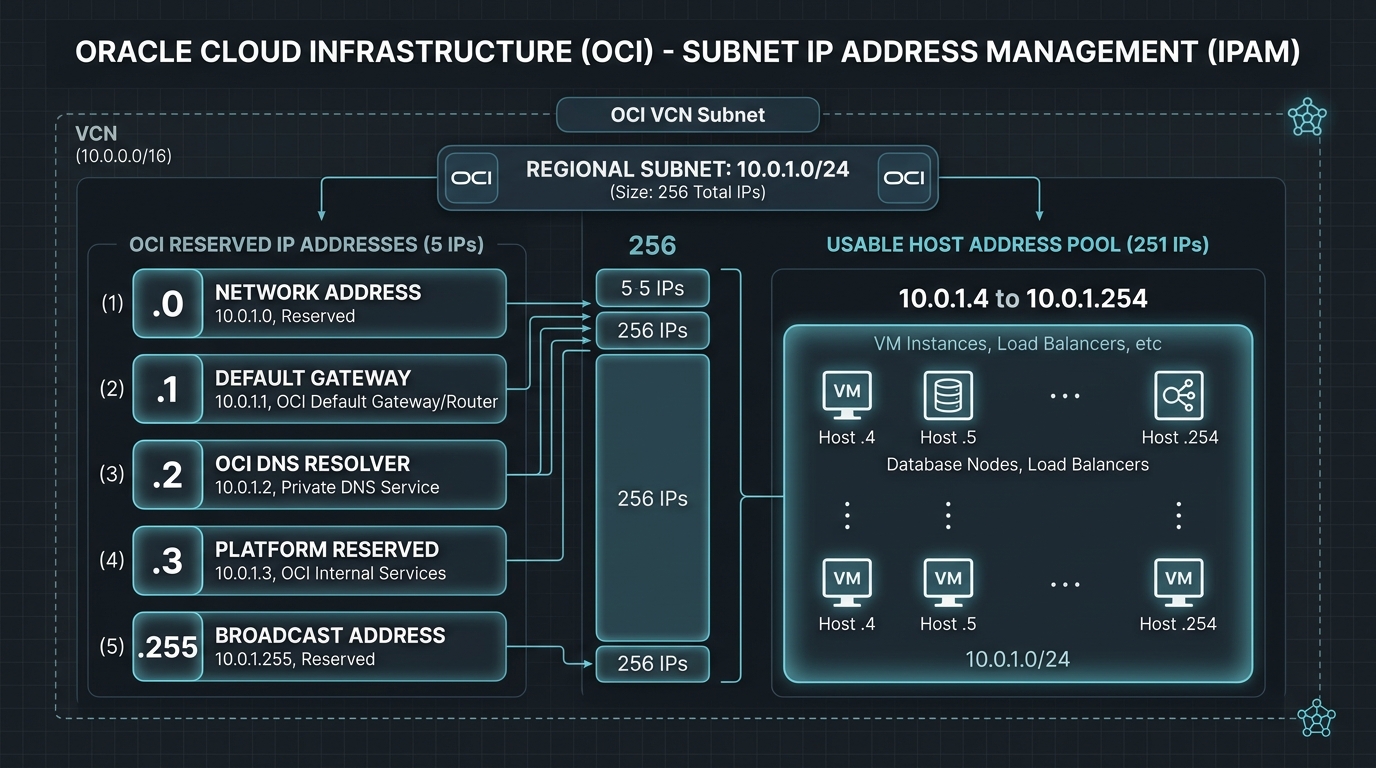This screenshot has height=768, width=1376.
Task: Click '10.0.1.0/24' label at the pool's bottom
Action: pos(1018,659)
